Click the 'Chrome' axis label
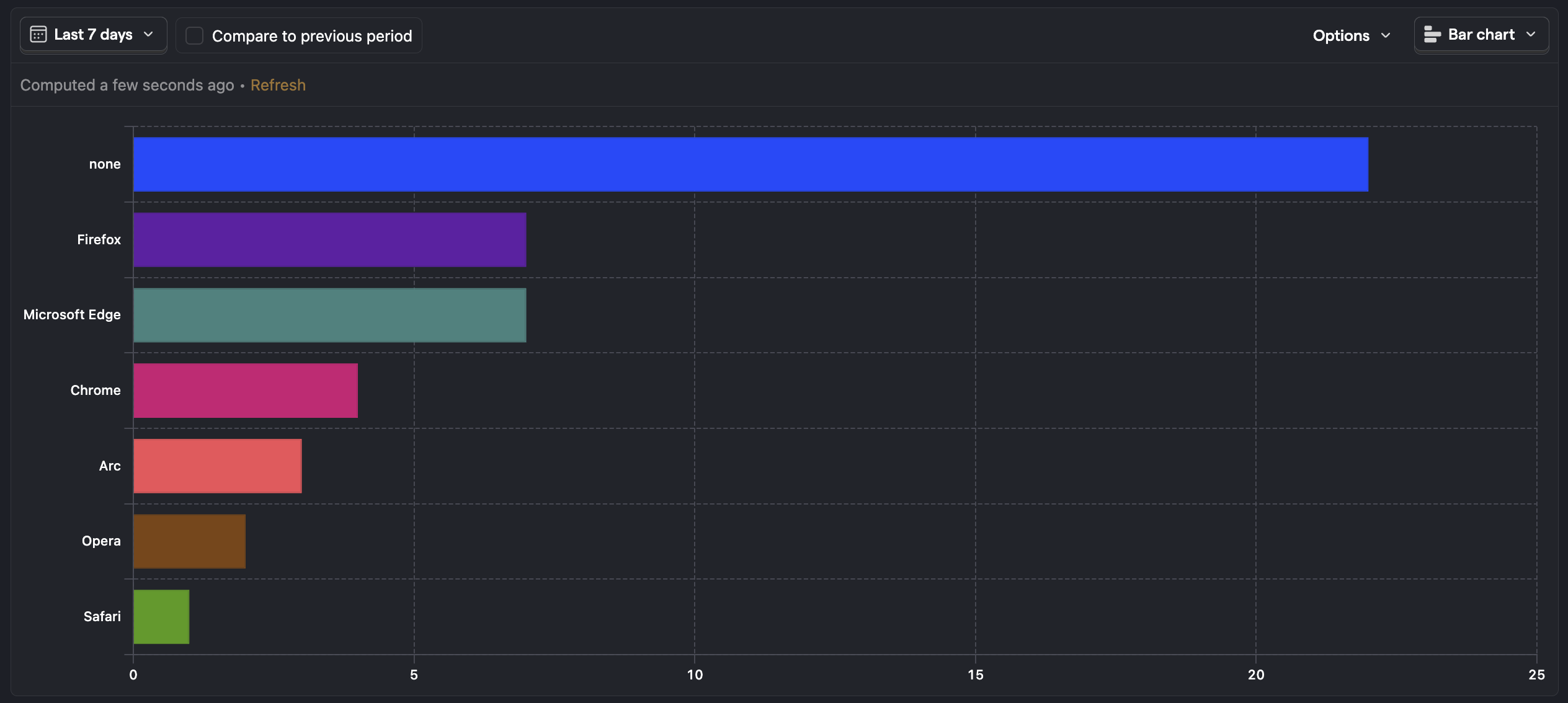The height and width of the screenshot is (703, 1568). [96, 391]
